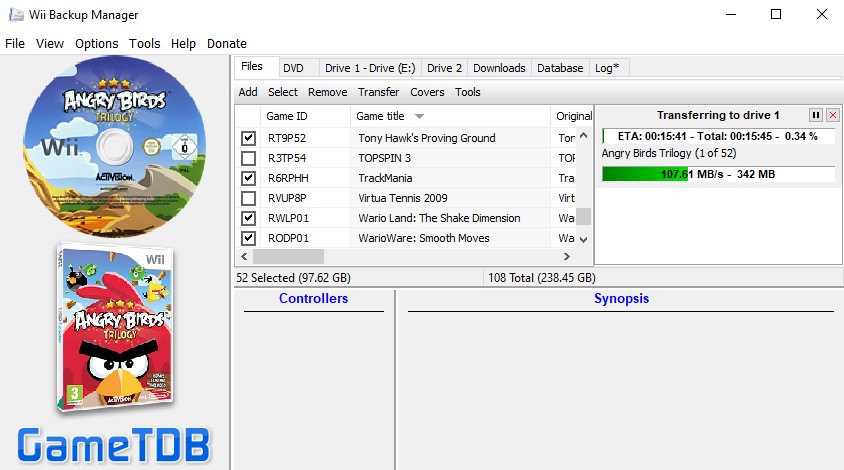Open the Tools toolbar menu under the tabs

click(x=468, y=92)
